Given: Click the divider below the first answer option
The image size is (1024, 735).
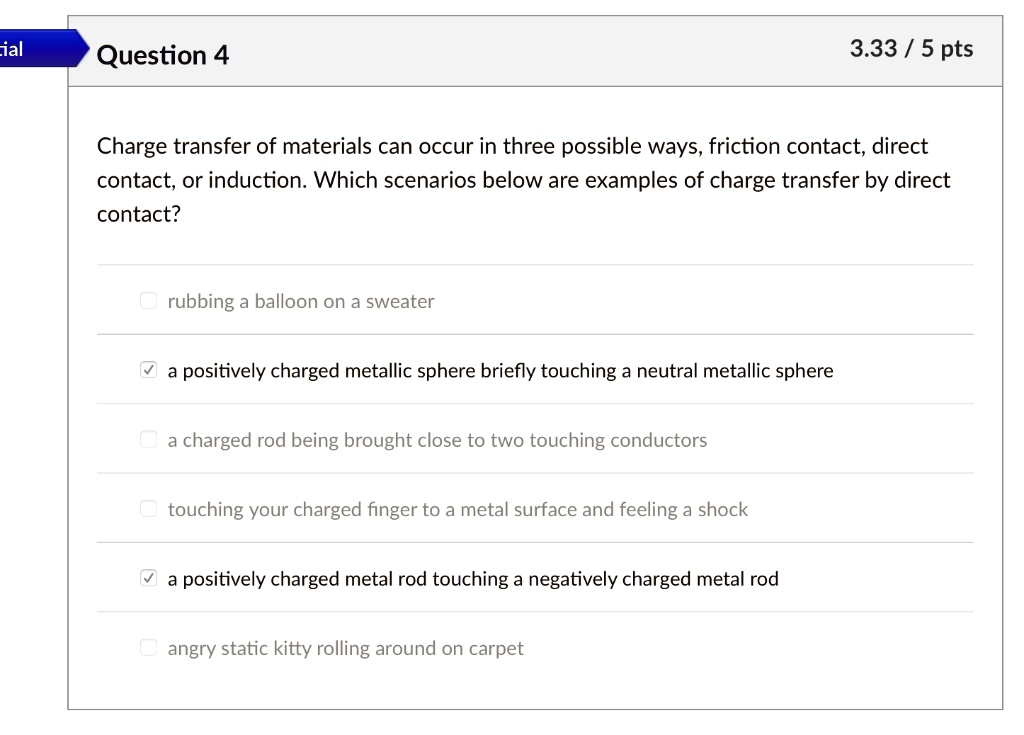Looking at the screenshot, I should tap(535, 334).
